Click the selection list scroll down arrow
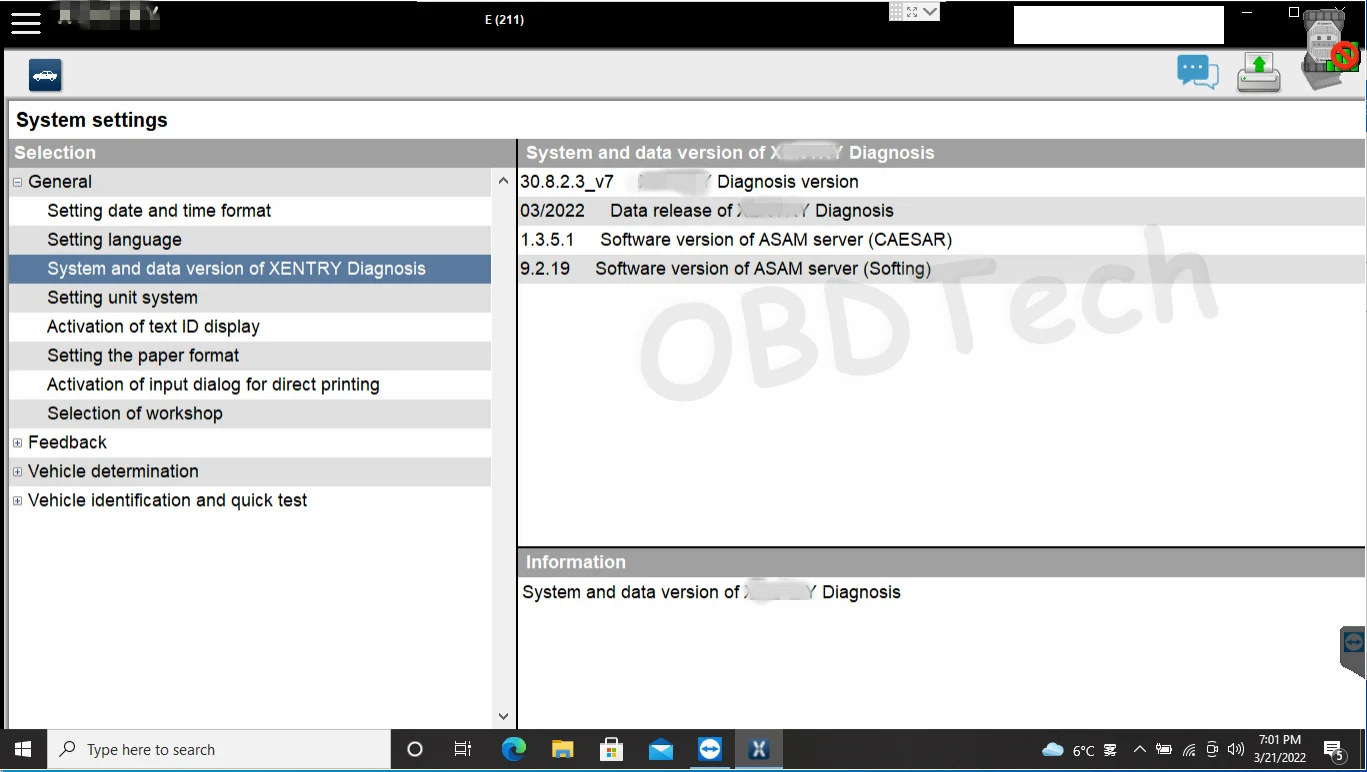This screenshot has height=772, width=1367. [503, 716]
